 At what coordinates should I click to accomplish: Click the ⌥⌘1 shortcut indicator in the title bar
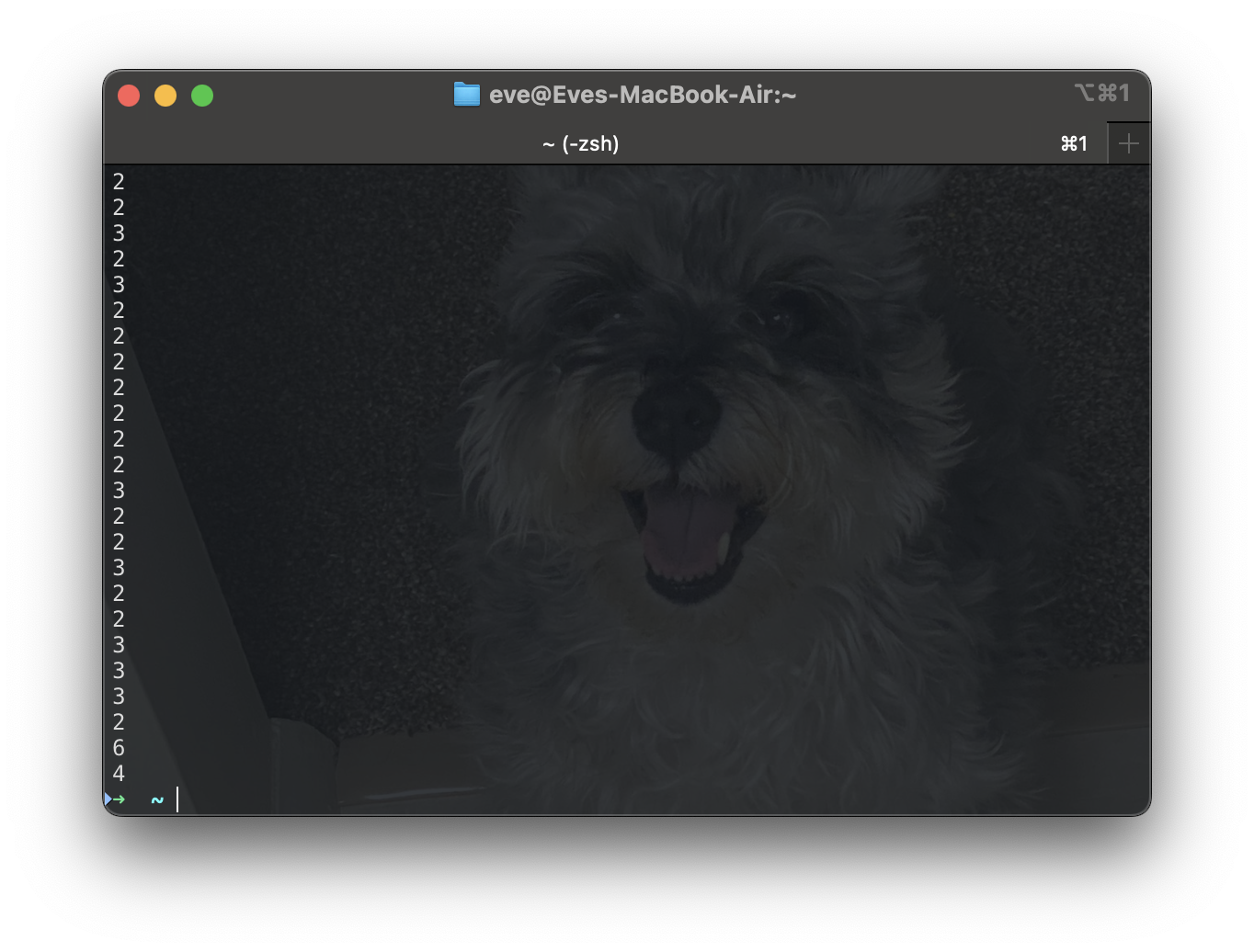click(1104, 92)
